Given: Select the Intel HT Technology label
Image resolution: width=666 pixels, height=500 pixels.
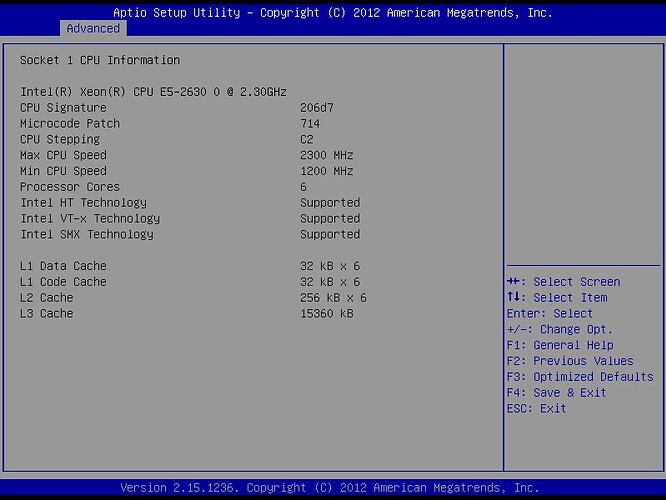Looking at the screenshot, I should coord(83,203).
